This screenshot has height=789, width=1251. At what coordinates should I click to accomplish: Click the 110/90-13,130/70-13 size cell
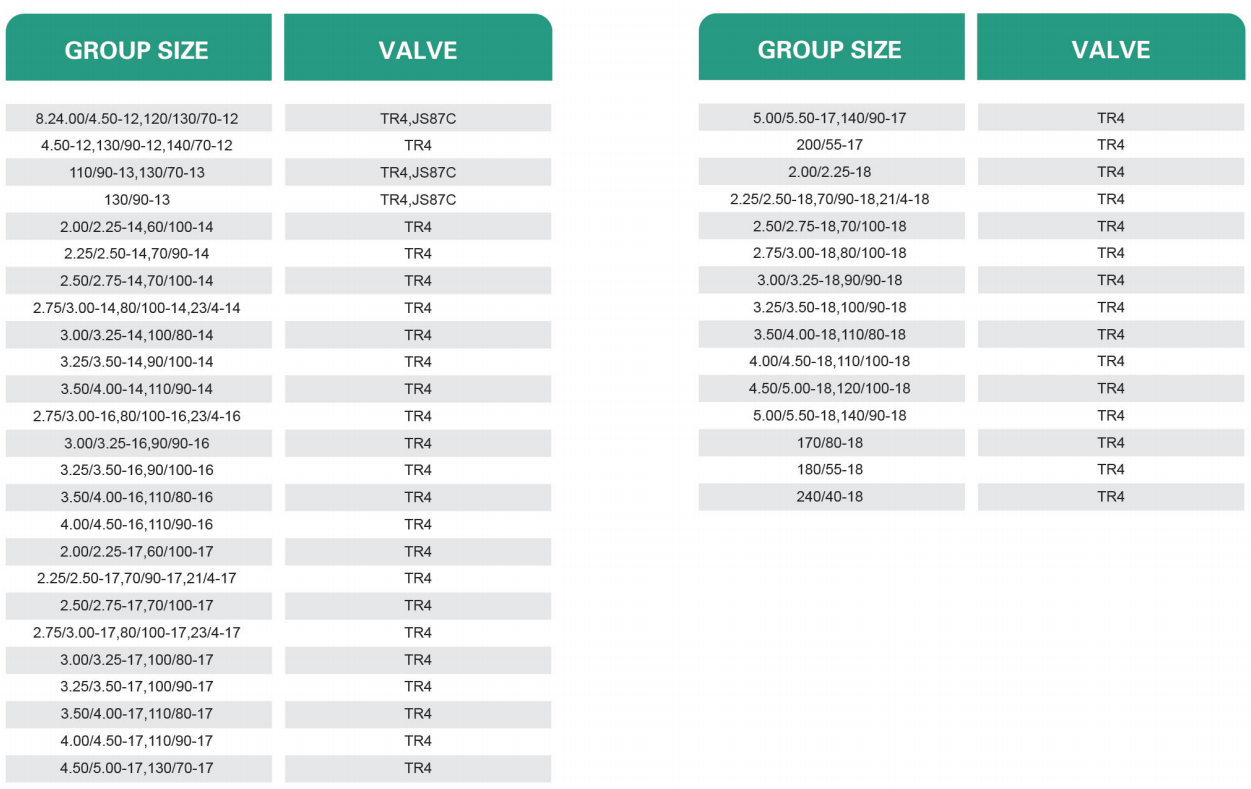coord(137,173)
